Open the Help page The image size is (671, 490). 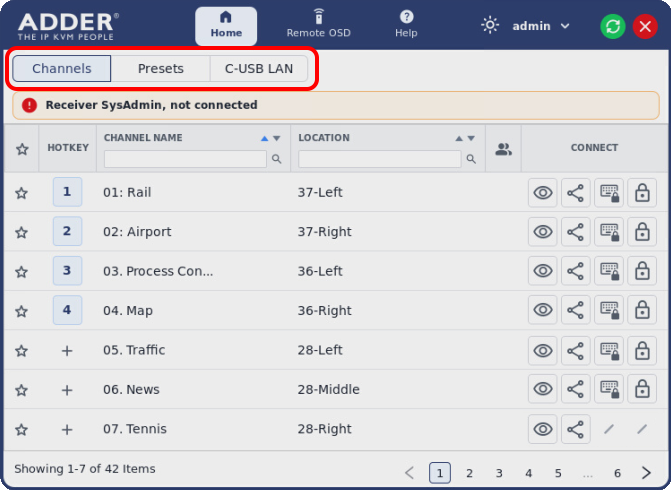[406, 25]
